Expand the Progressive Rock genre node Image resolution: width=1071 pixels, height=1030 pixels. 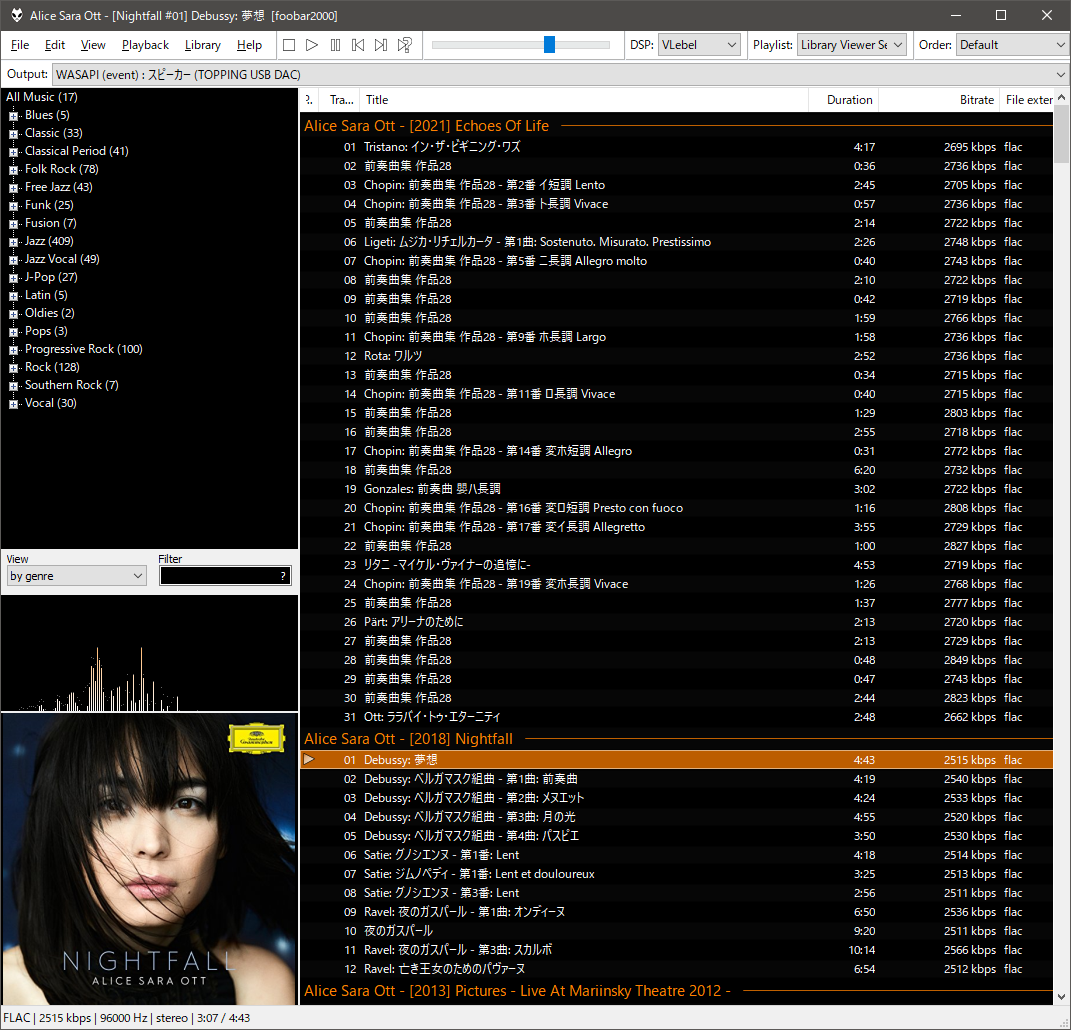click(13, 350)
